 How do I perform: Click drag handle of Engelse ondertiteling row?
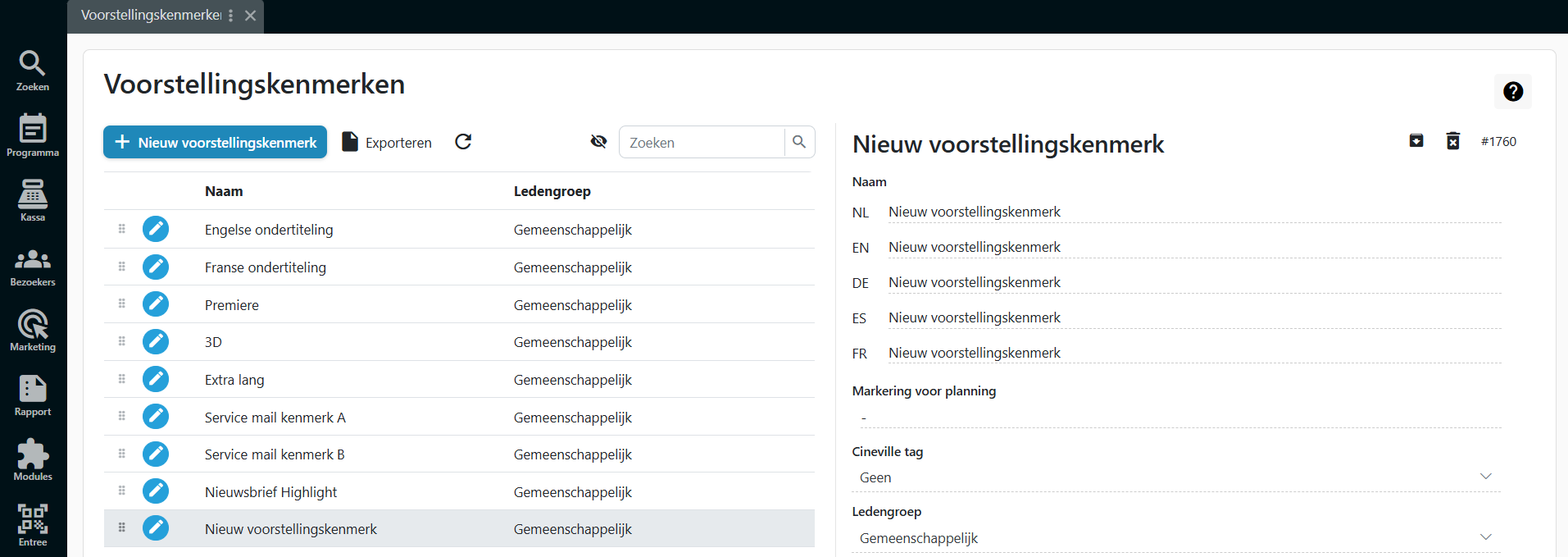122,229
